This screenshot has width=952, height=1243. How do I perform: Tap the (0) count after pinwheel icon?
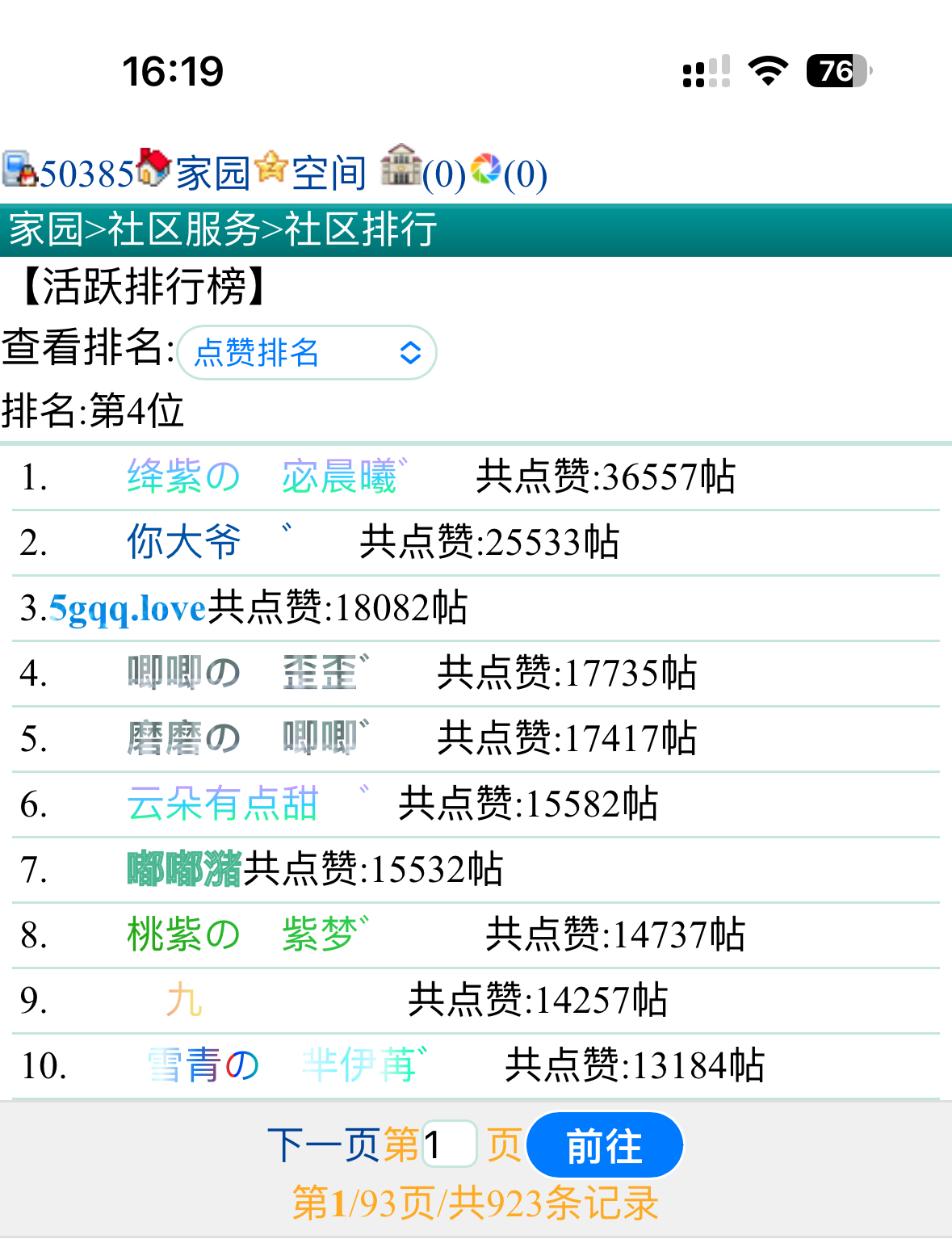(526, 174)
